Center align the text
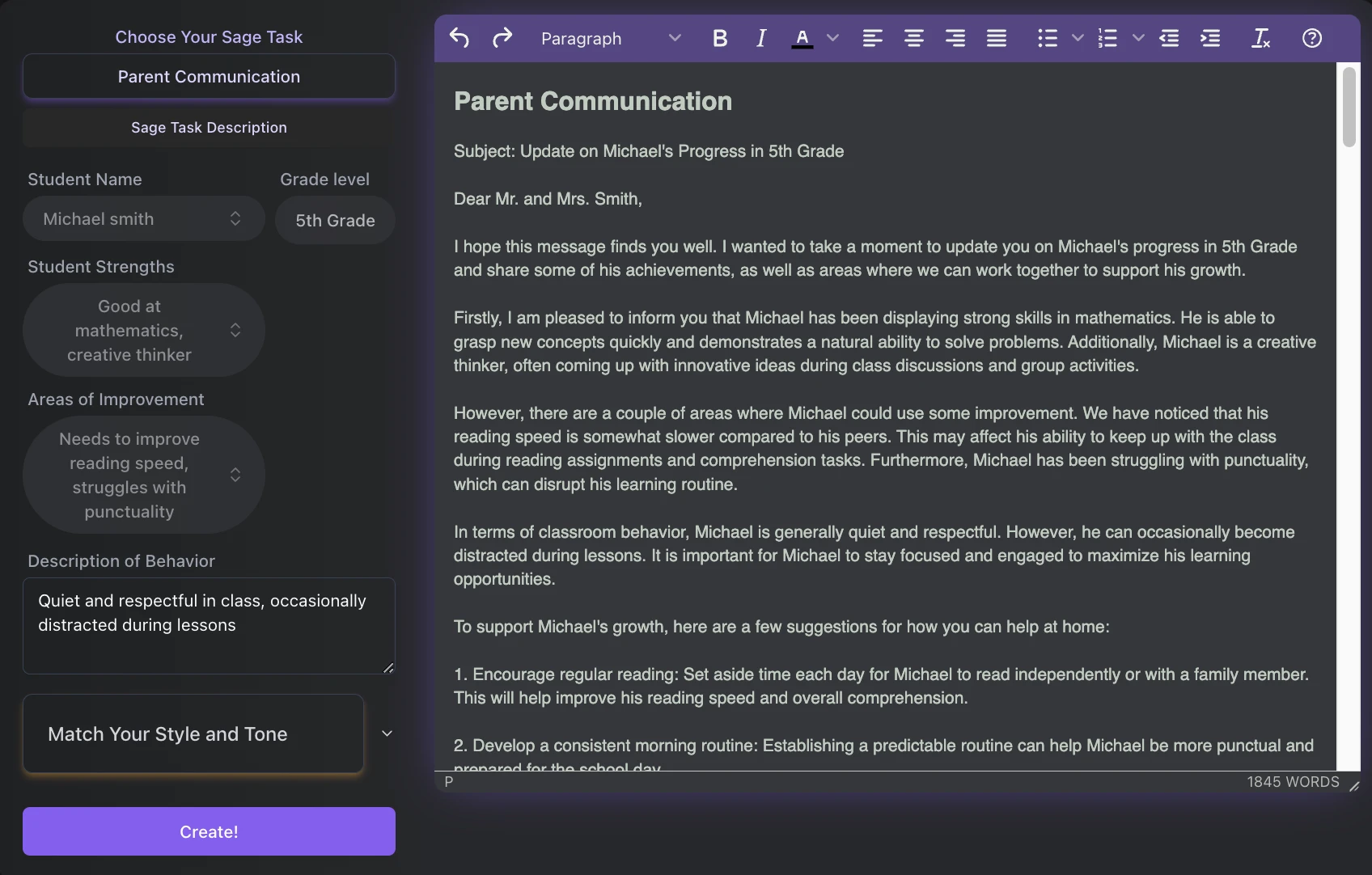 point(914,38)
